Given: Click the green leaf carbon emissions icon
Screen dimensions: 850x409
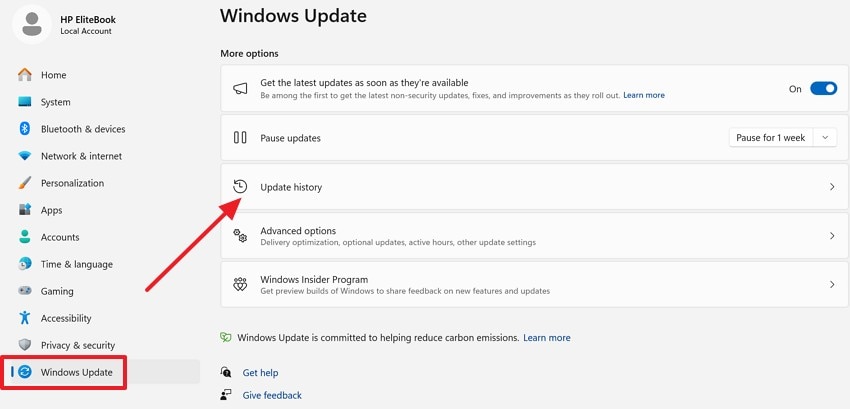Looking at the screenshot, I should click(x=226, y=337).
